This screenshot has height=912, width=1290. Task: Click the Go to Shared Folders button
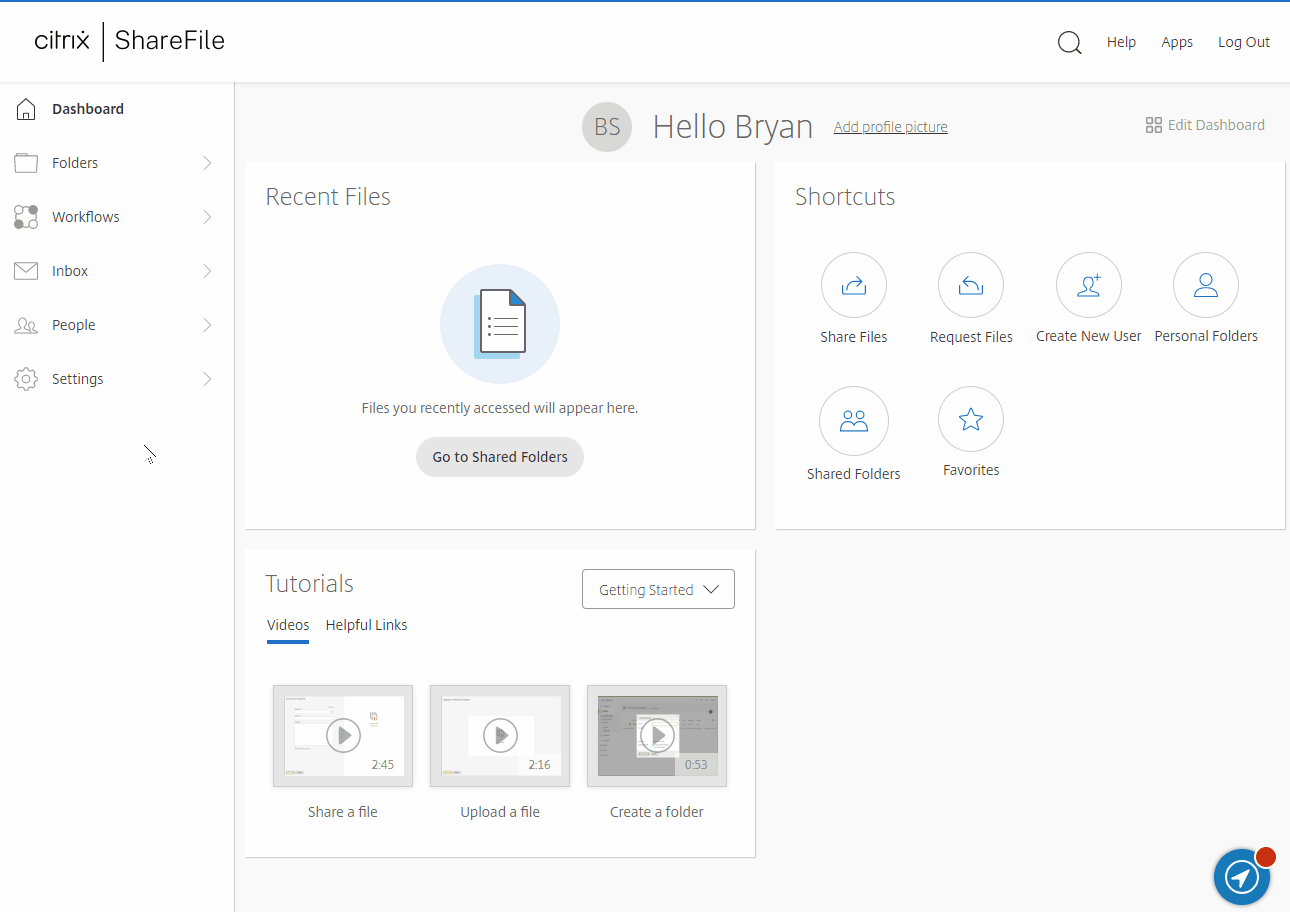499,456
